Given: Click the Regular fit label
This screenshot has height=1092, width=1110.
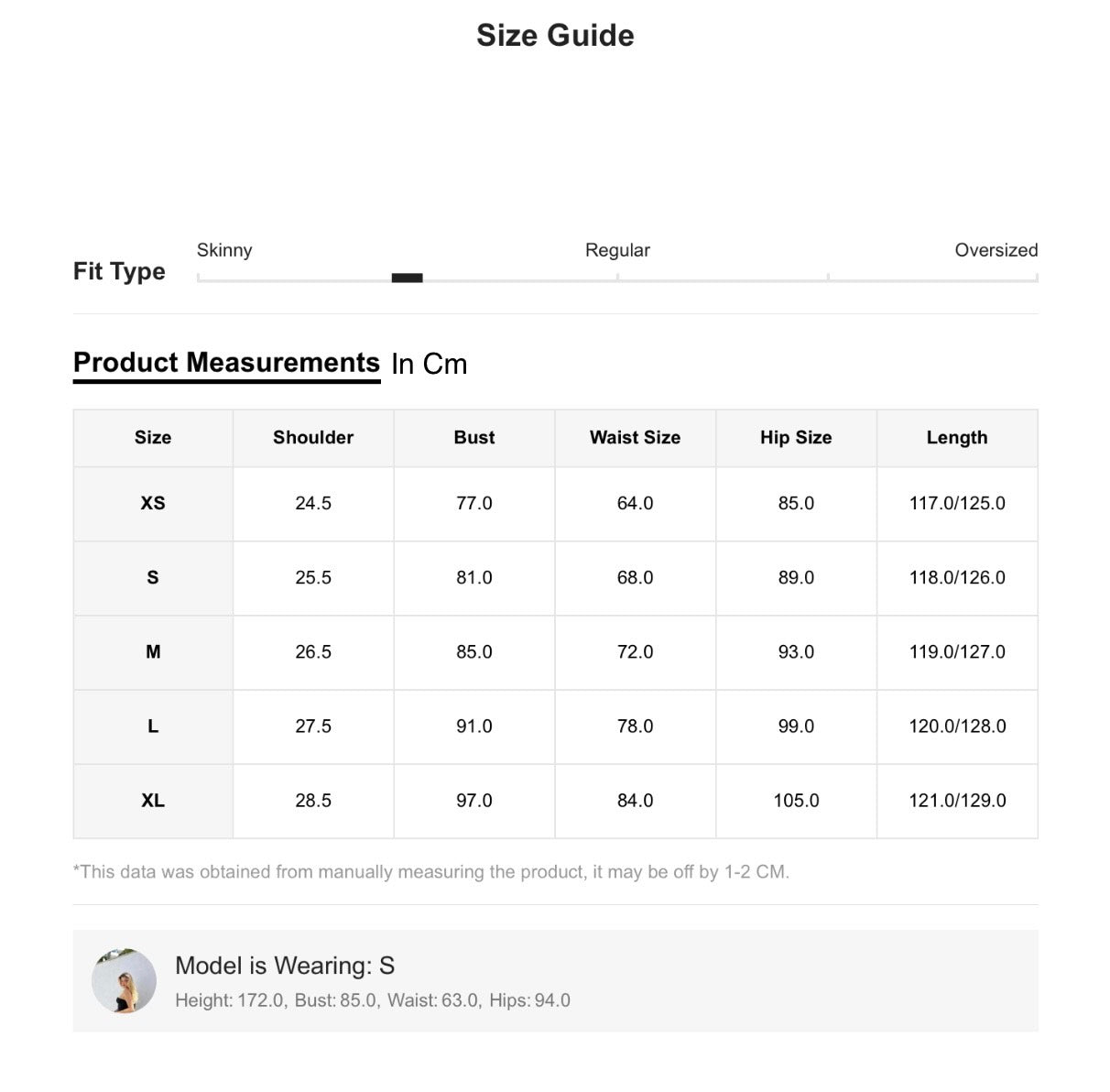Looking at the screenshot, I should (617, 250).
